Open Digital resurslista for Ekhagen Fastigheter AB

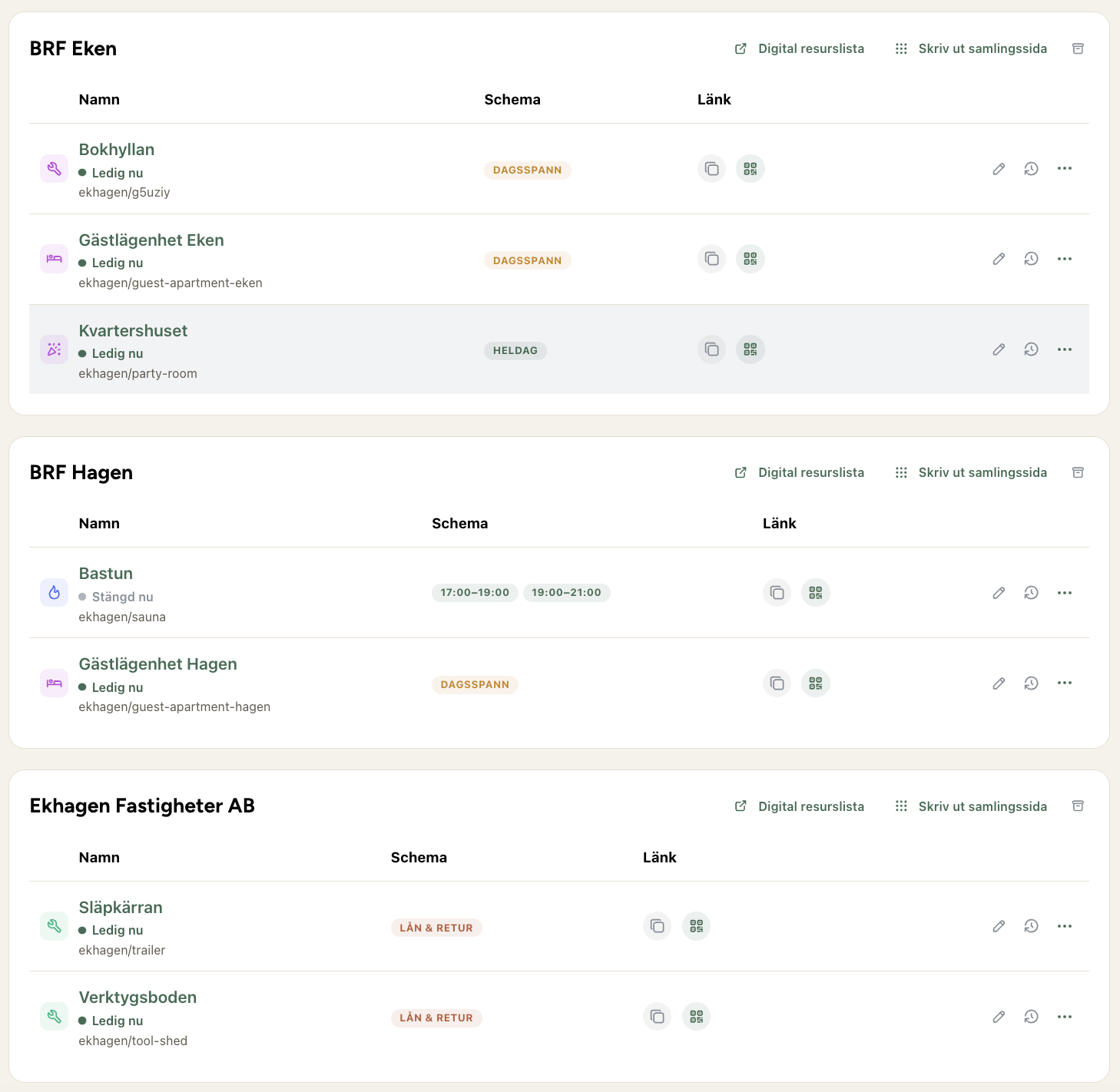800,806
